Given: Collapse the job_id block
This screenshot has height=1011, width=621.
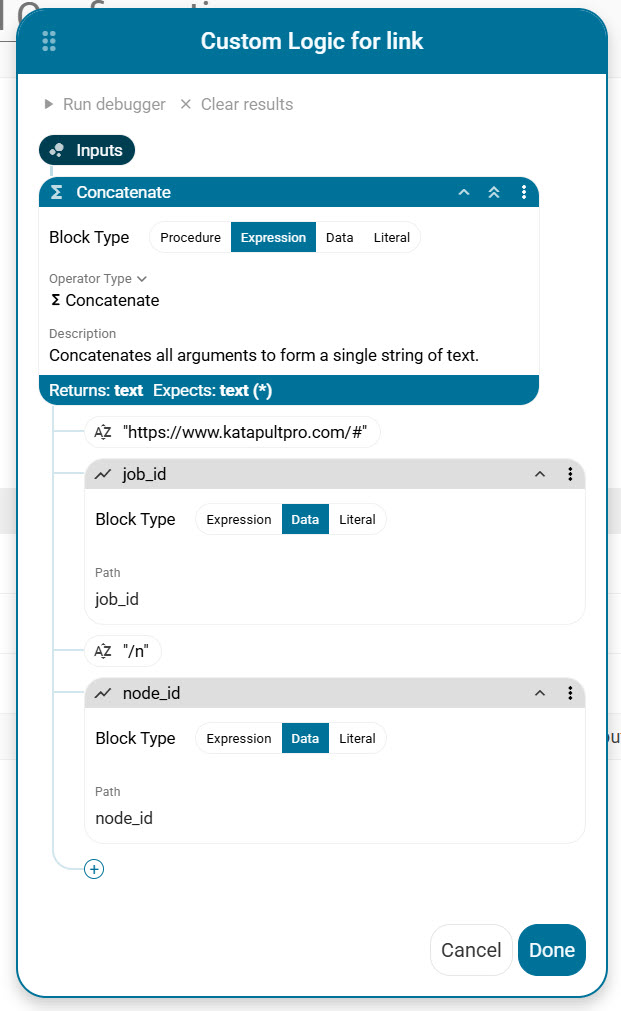Looking at the screenshot, I should tap(540, 474).
